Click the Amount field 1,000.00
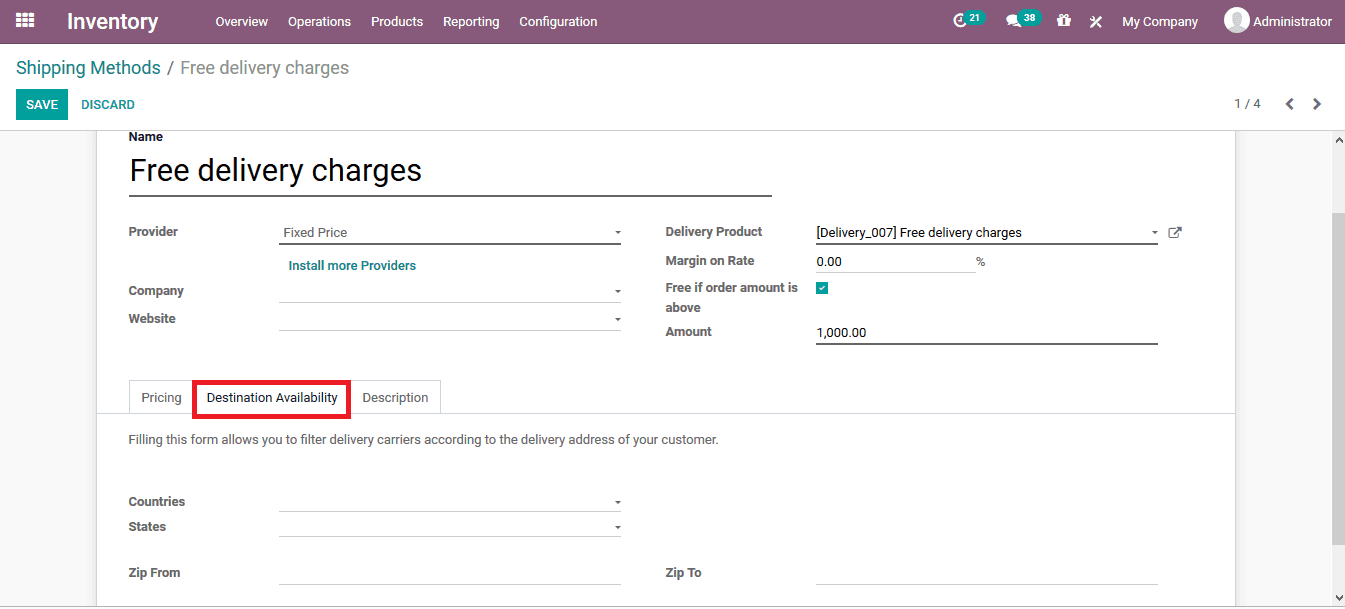 pyautogui.click(x=987, y=332)
